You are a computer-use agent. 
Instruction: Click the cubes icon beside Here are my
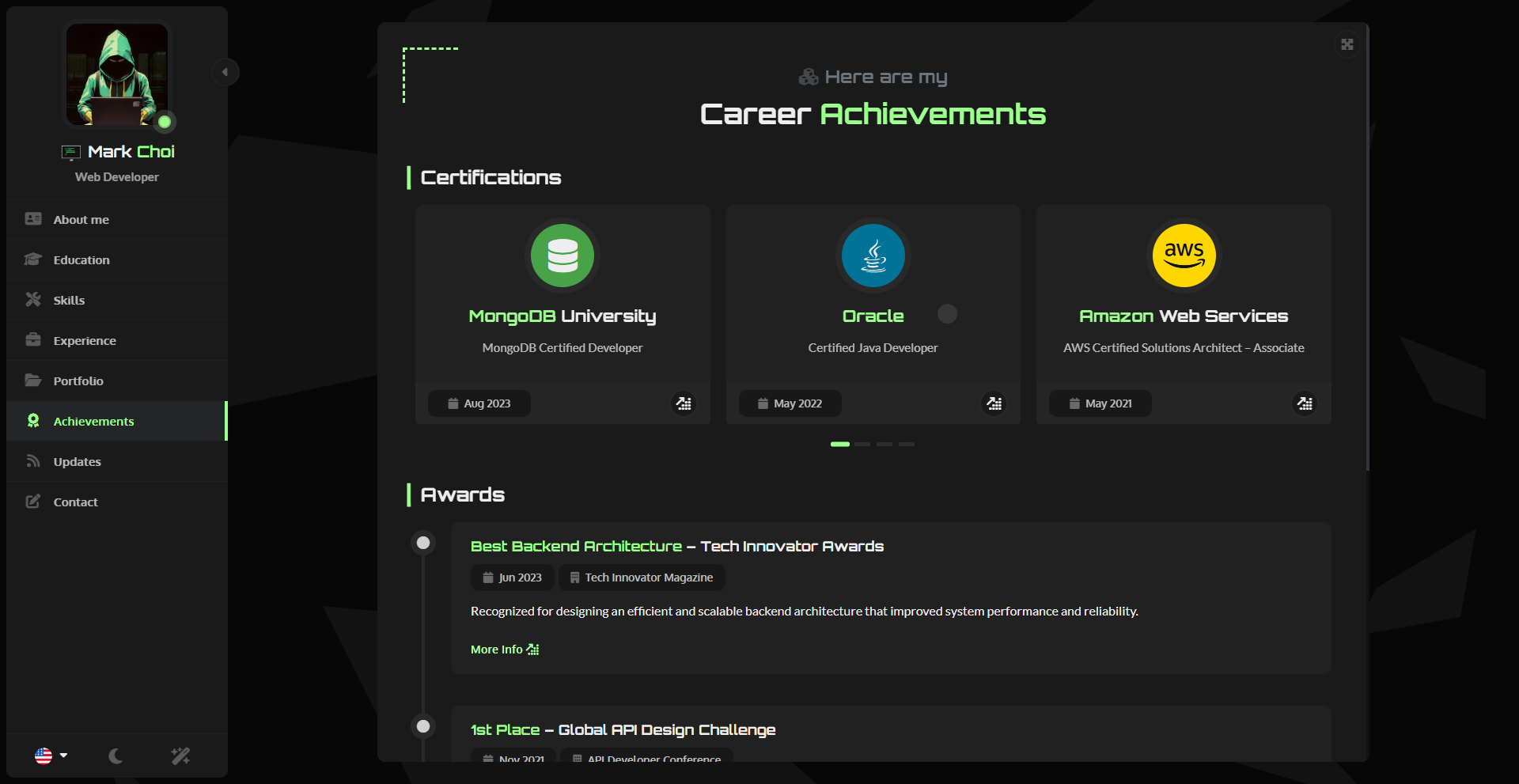click(809, 77)
